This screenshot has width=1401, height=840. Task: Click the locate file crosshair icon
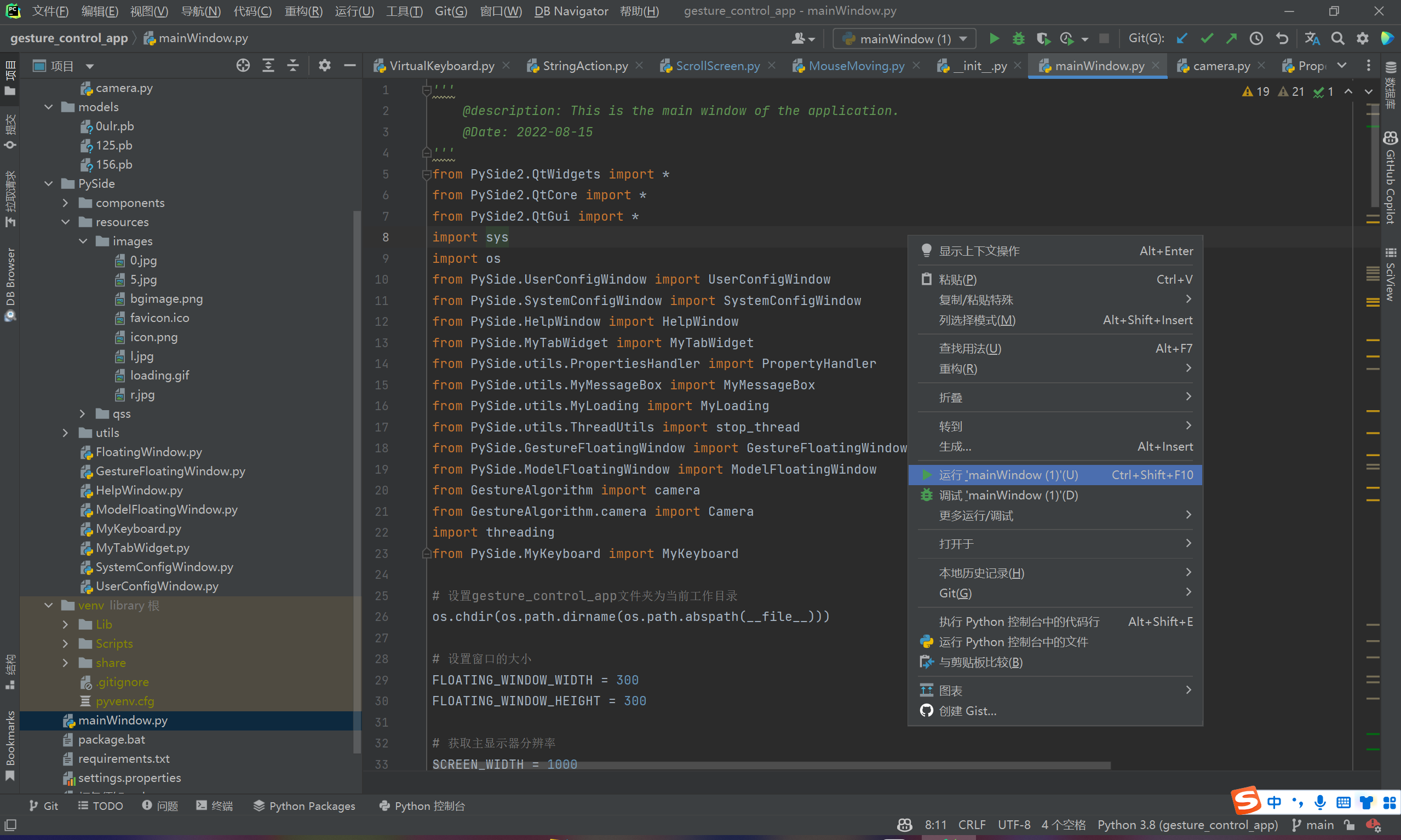click(243, 66)
